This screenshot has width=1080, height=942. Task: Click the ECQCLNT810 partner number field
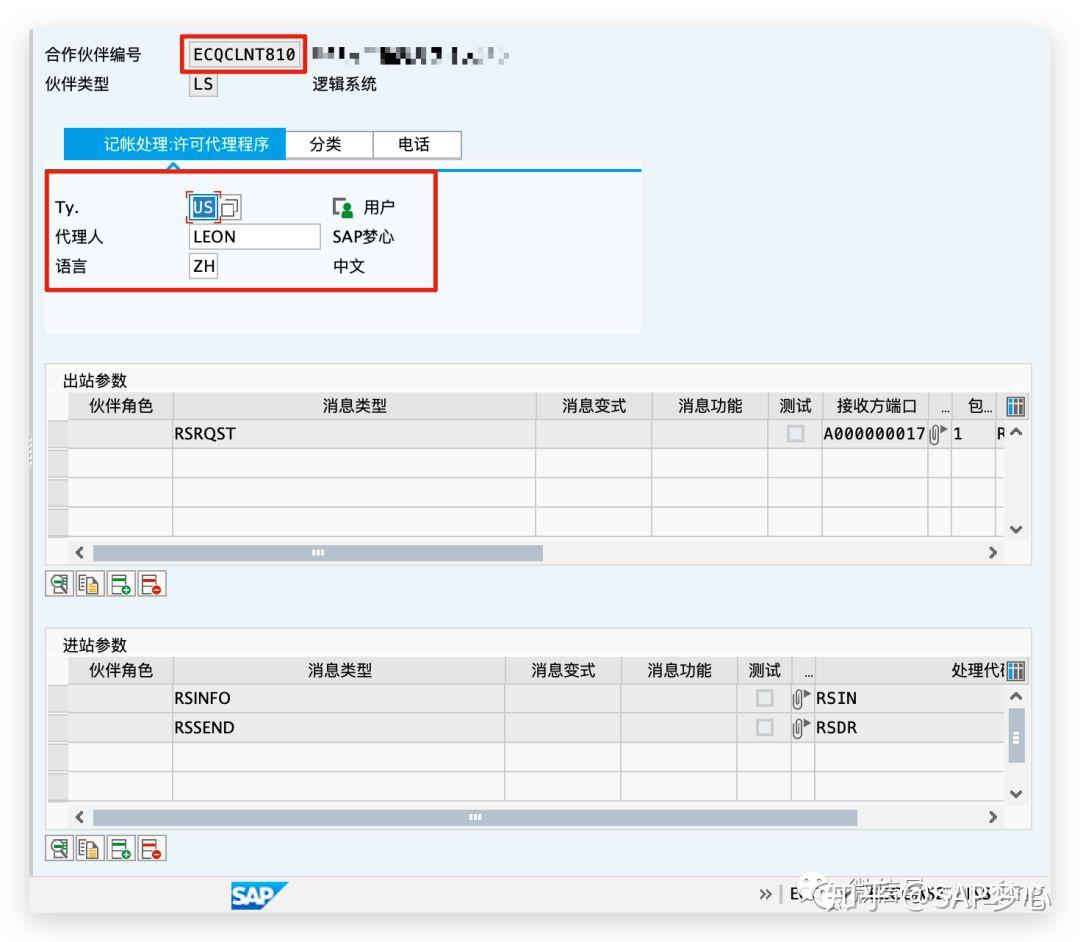pos(244,54)
